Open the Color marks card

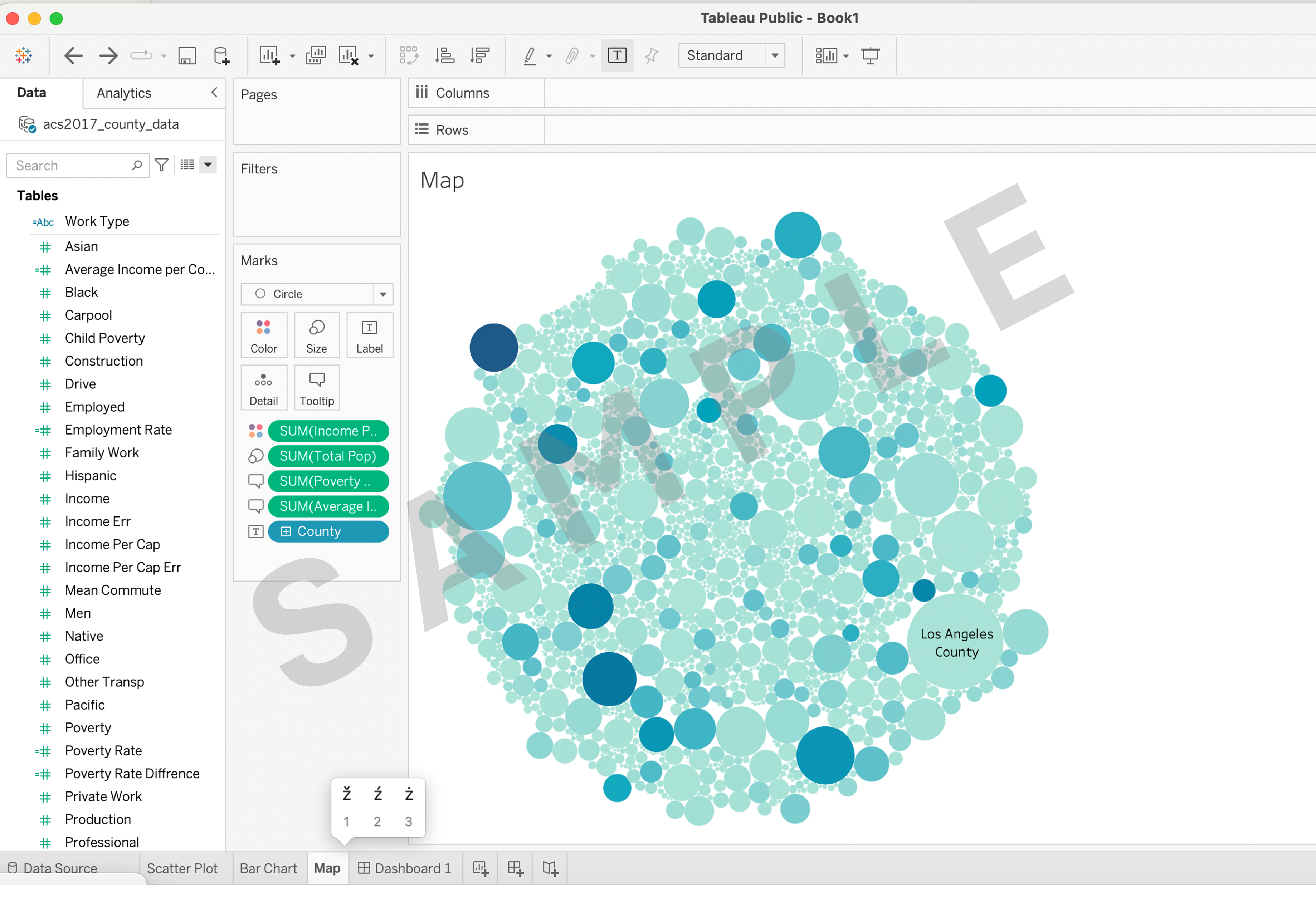263,335
